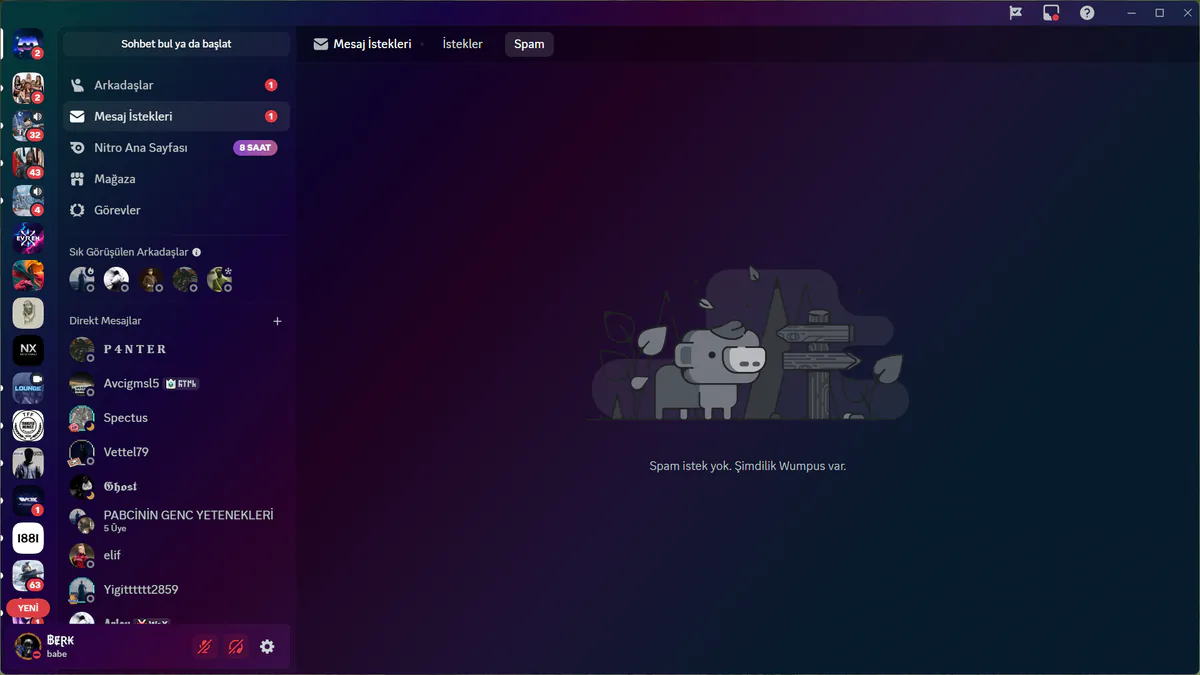Image resolution: width=1200 pixels, height=675 pixels.
Task: Select first frequent friend avatar
Action: point(82,279)
